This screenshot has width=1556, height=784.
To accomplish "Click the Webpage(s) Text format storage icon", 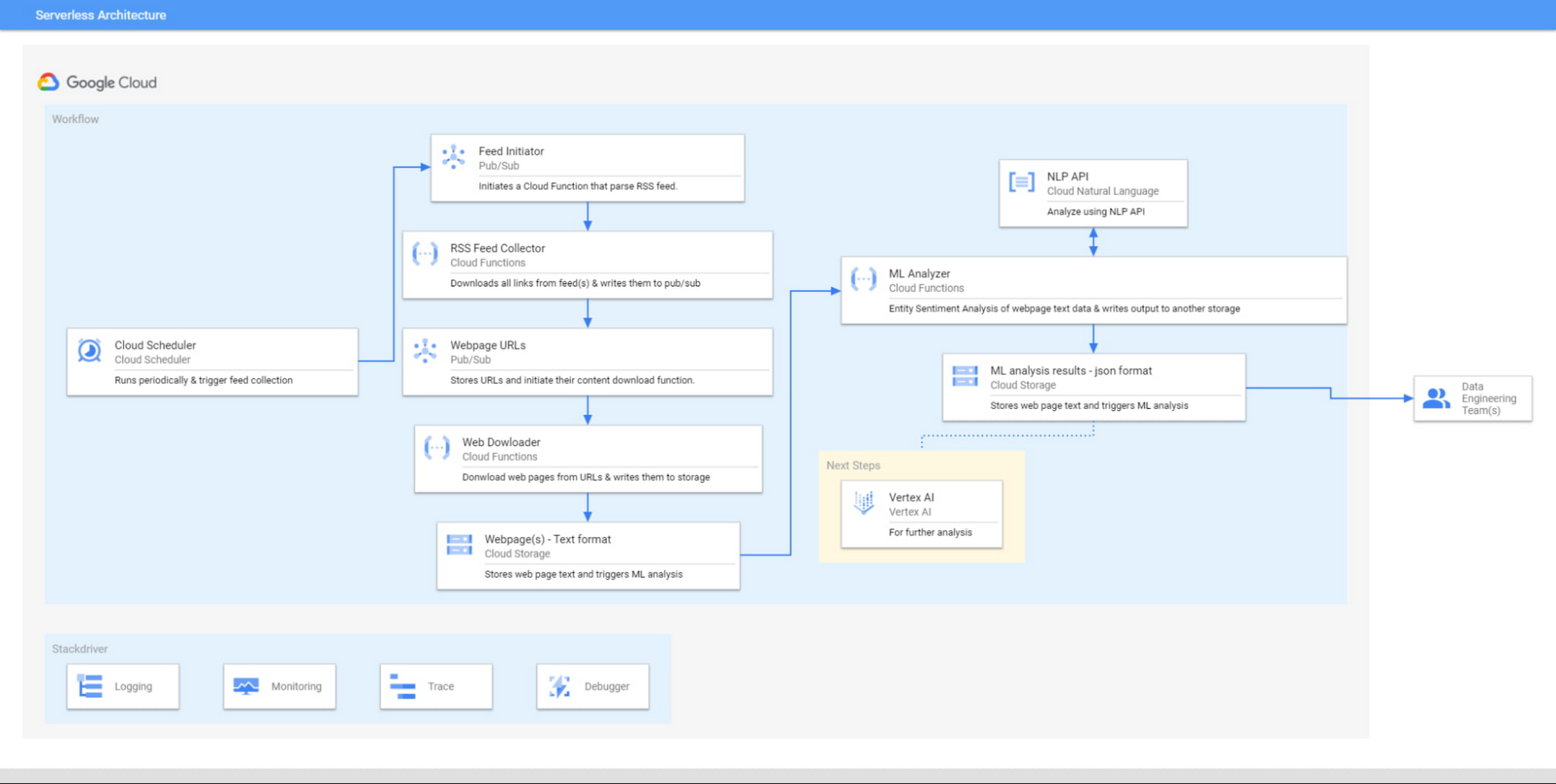I will (x=459, y=544).
